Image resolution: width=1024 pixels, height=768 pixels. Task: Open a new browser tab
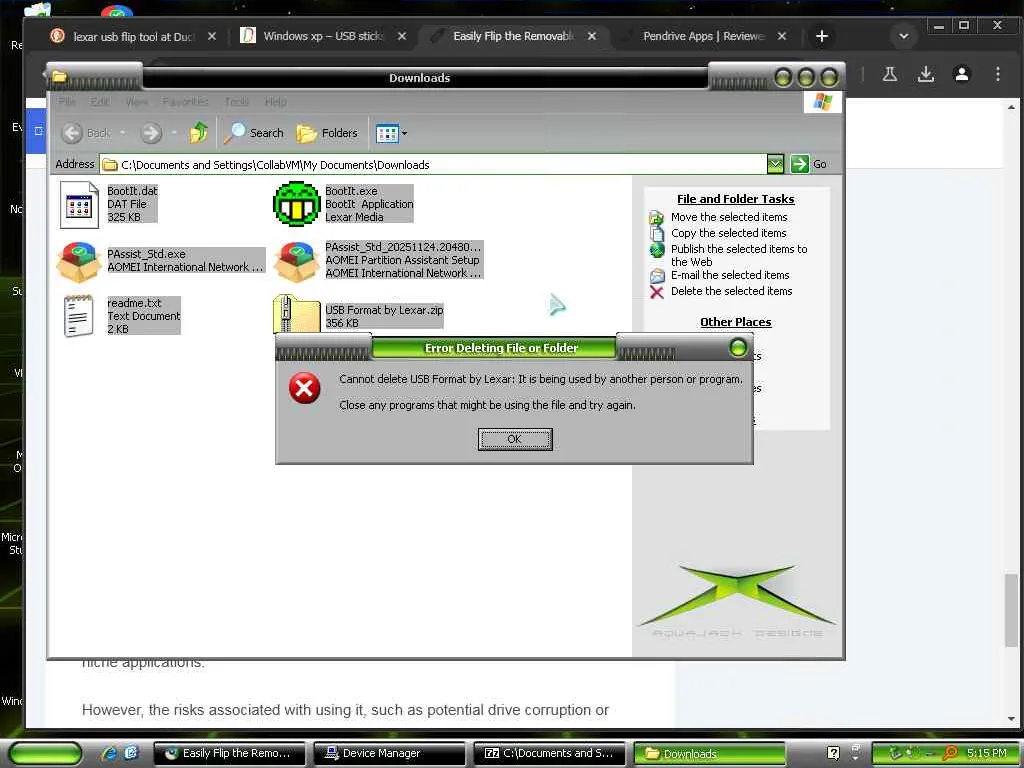[x=822, y=37]
